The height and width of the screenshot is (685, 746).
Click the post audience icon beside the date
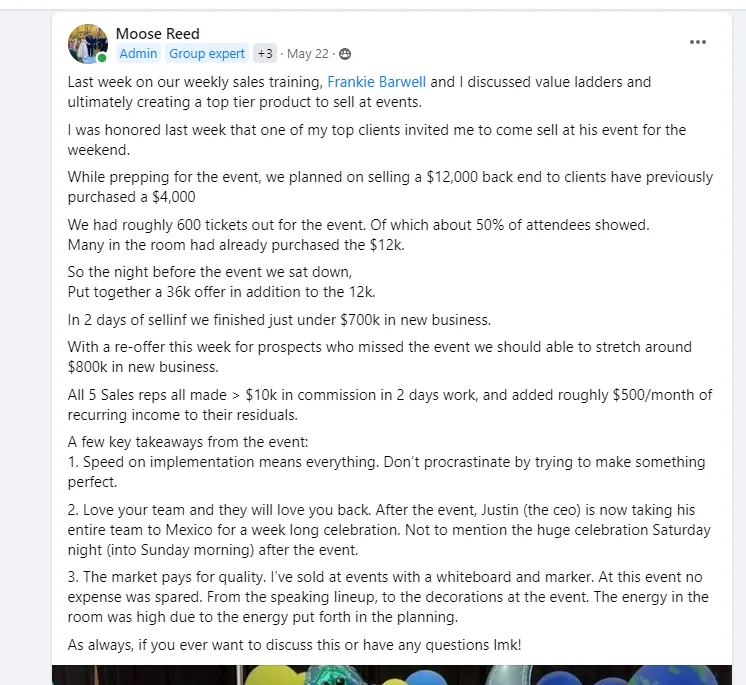coord(345,54)
